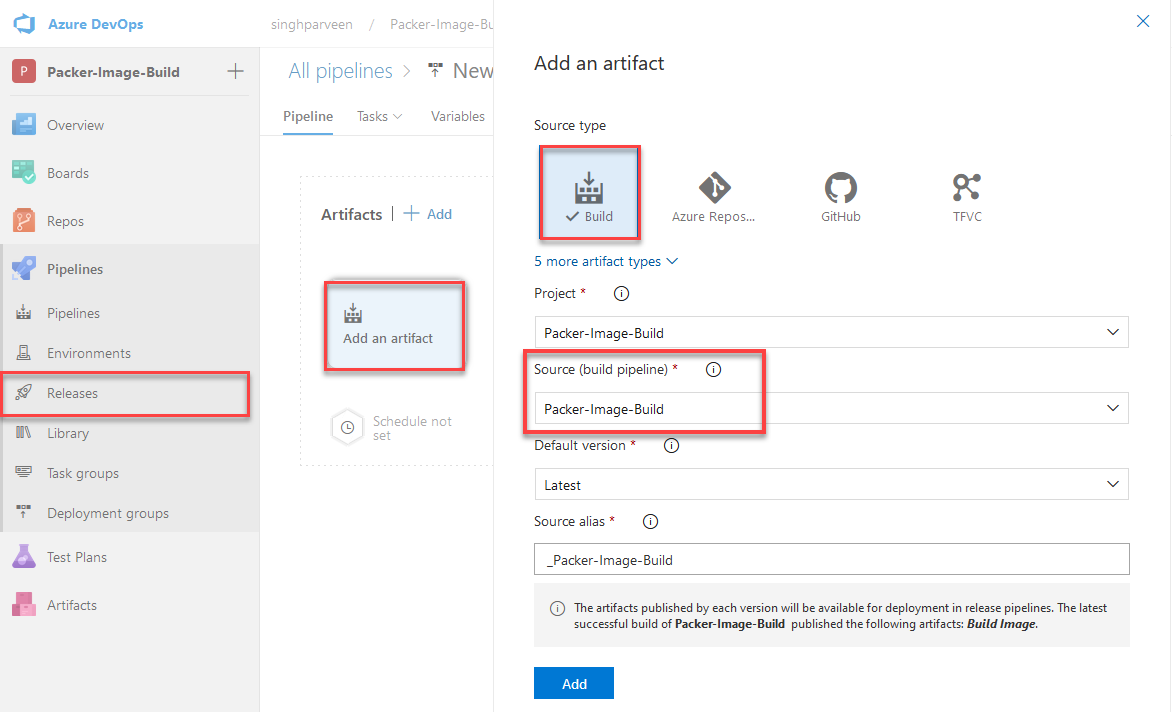Viewport: 1172px width, 712px height.
Task: Click the All pipelines breadcrumb link
Action: coord(340,71)
